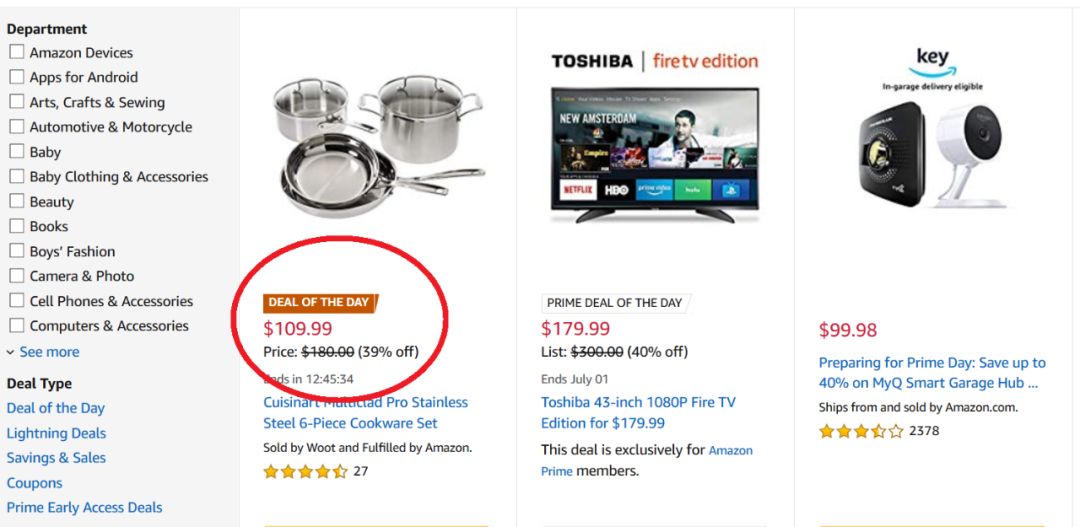
Task: Click the cookware set star rating
Action: pos(305,471)
